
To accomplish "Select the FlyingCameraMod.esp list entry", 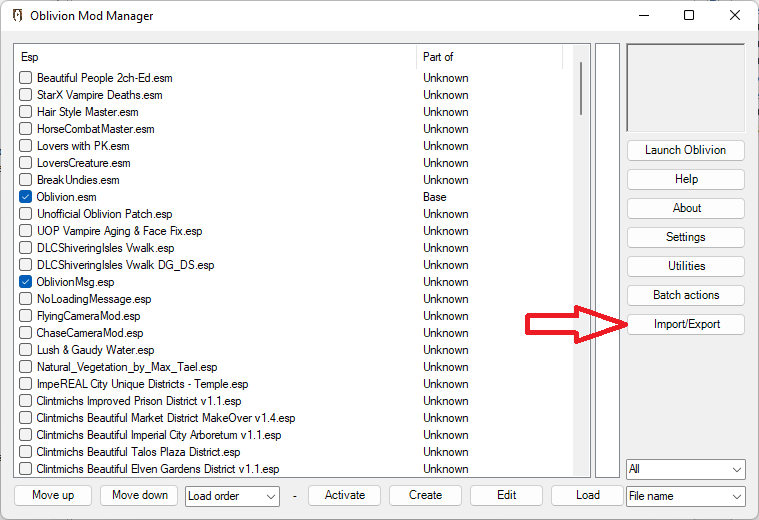I will click(x=88, y=316).
